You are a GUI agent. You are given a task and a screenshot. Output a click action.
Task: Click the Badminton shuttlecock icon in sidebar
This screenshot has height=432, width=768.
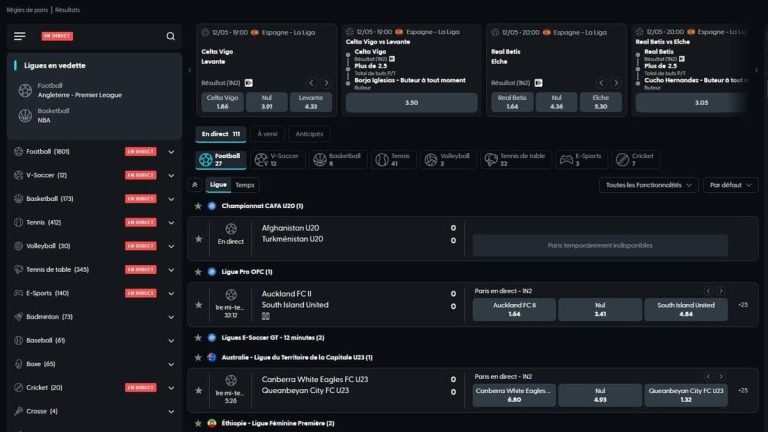click(19, 317)
